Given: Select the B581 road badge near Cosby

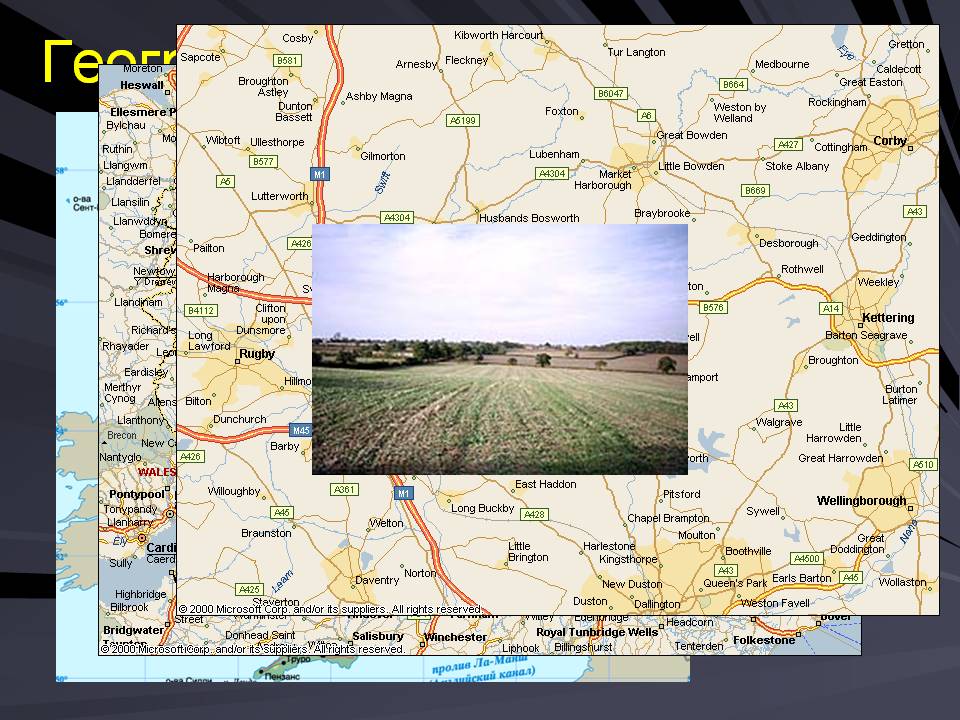Looking at the screenshot, I should (288, 60).
